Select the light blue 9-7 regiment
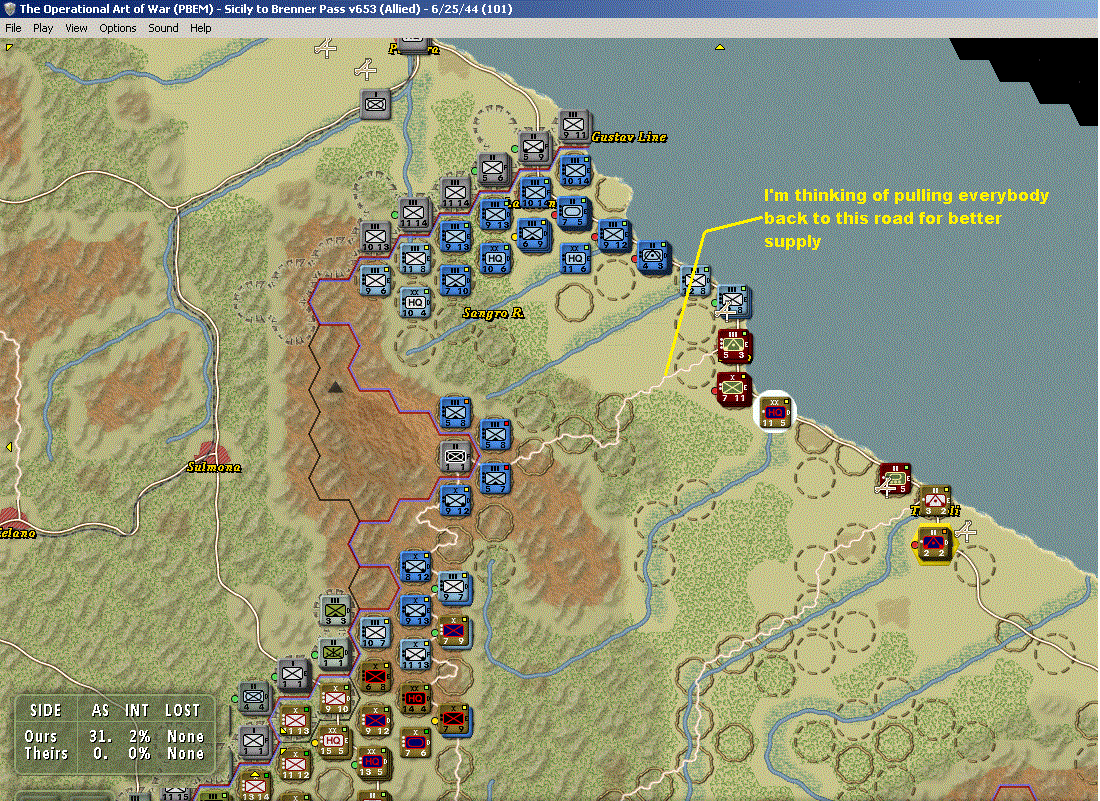Viewport: 1100px width, 801px height. (454, 588)
